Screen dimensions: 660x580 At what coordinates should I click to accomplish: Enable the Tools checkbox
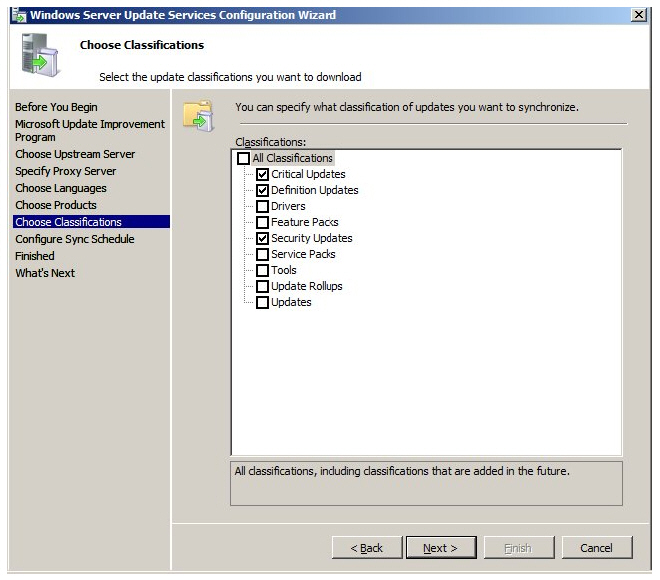(262, 270)
